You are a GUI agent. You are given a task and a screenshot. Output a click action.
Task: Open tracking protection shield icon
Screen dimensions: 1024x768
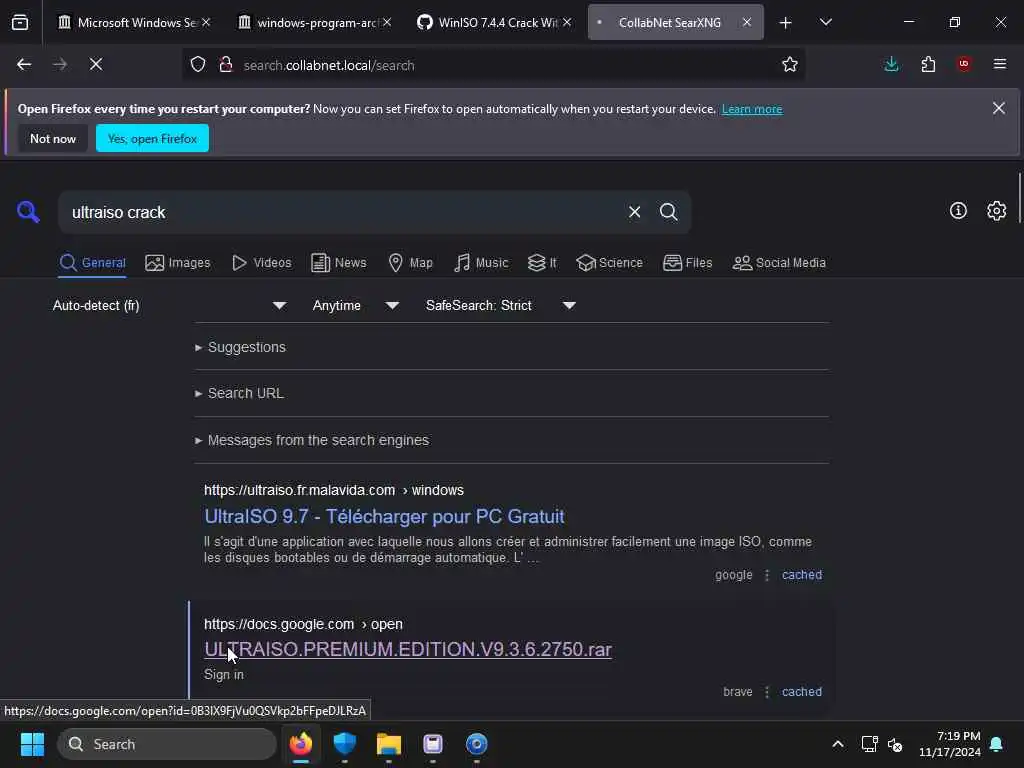[198, 64]
